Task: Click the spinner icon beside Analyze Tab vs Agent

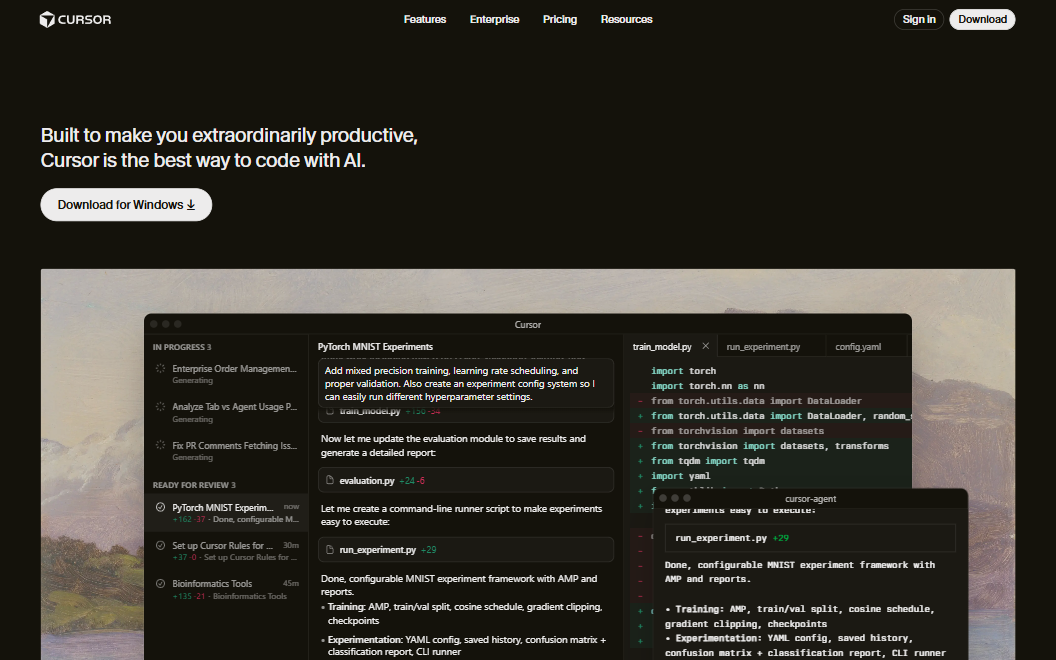Action: pyautogui.click(x=160, y=407)
